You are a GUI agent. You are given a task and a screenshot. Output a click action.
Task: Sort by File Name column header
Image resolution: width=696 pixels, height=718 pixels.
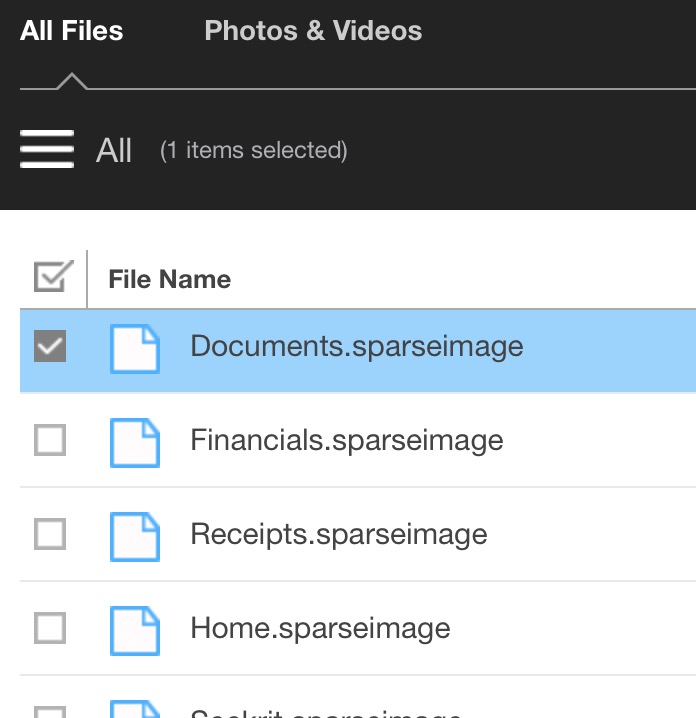pyautogui.click(x=170, y=279)
